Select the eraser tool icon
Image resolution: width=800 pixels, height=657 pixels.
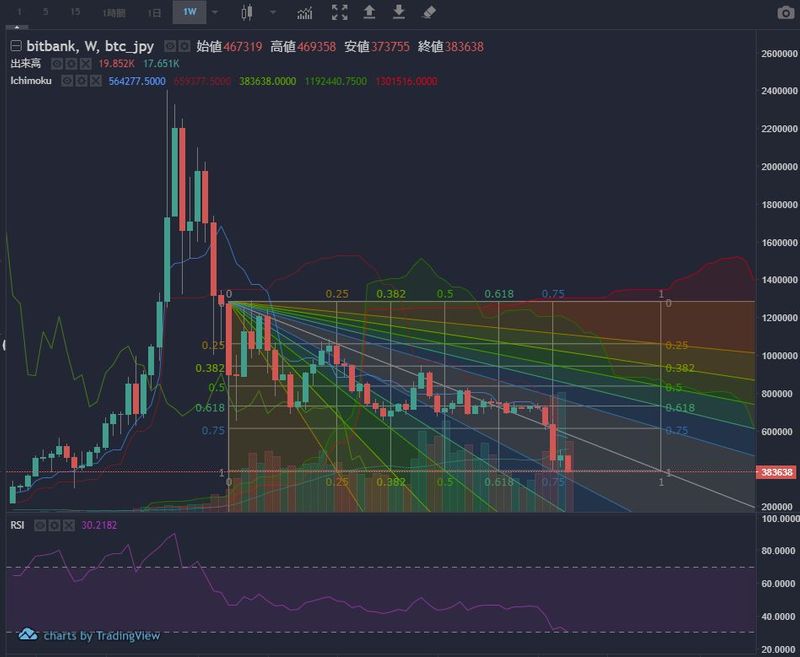[429, 13]
